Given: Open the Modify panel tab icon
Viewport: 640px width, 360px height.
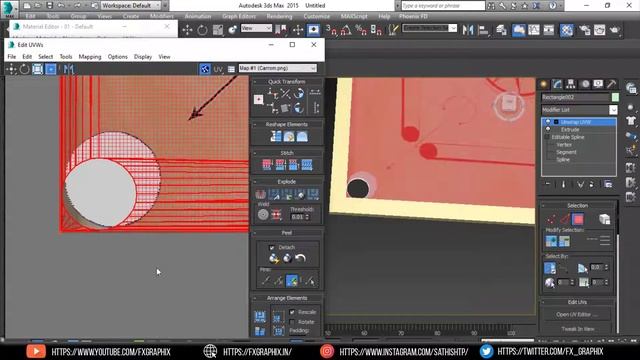Looking at the screenshot, I should tap(557, 84).
